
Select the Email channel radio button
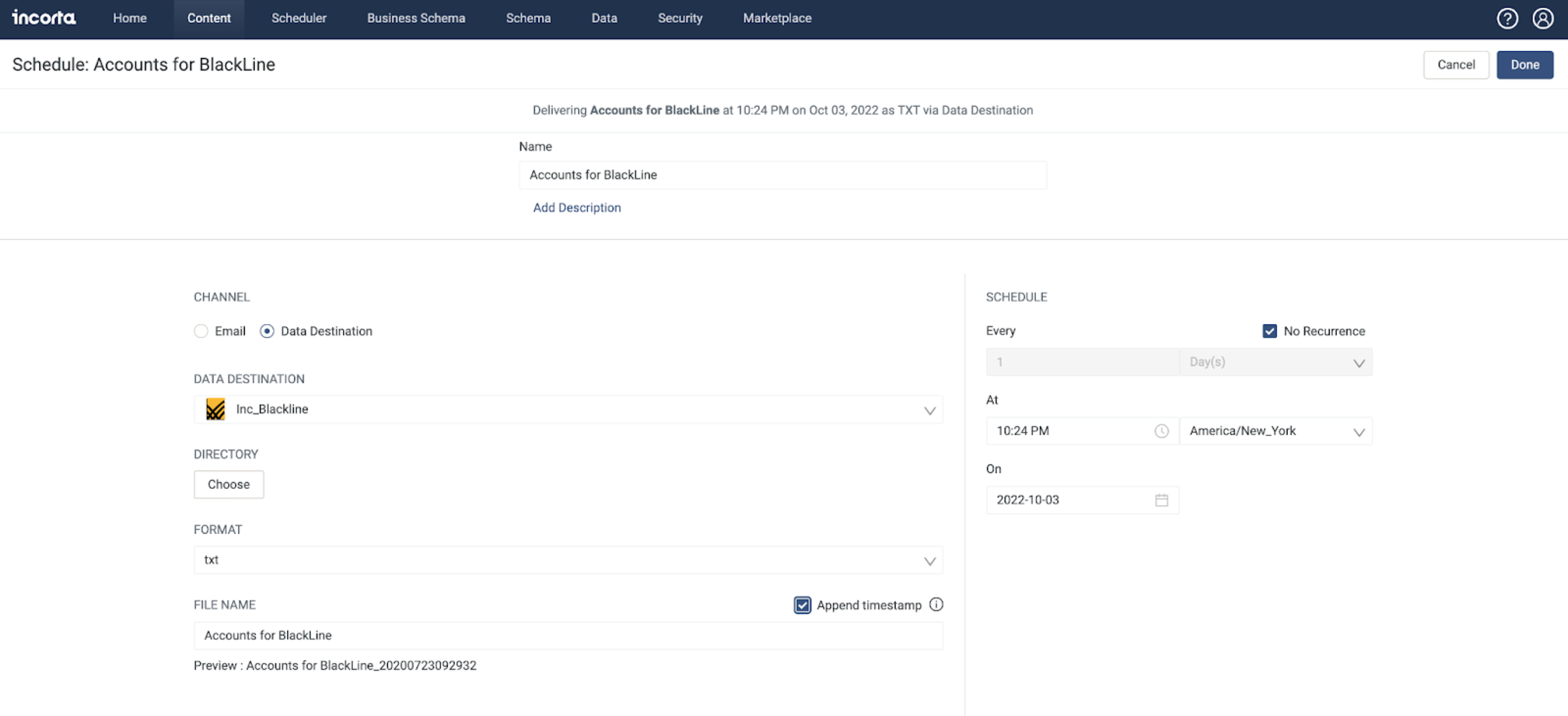[201, 331]
